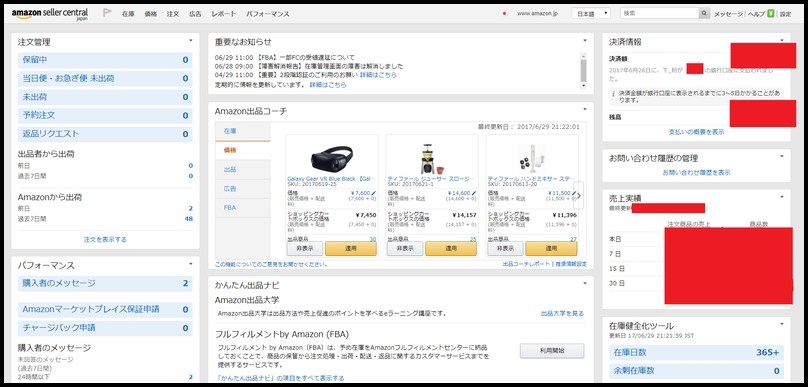Open the パフォーマンス top menu
808x387 pixels.
(x=267, y=14)
